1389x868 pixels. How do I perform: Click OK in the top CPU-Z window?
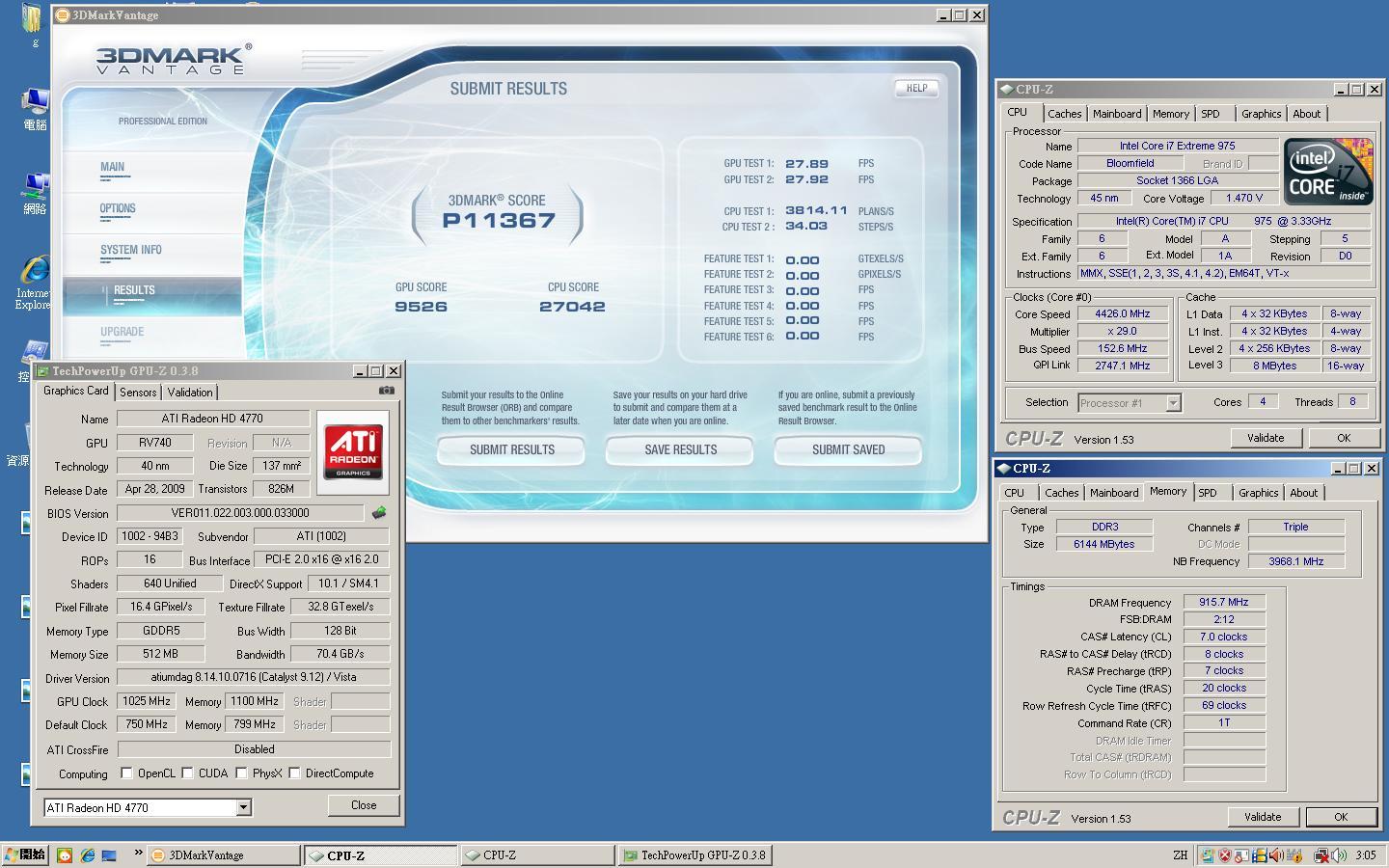1344,438
